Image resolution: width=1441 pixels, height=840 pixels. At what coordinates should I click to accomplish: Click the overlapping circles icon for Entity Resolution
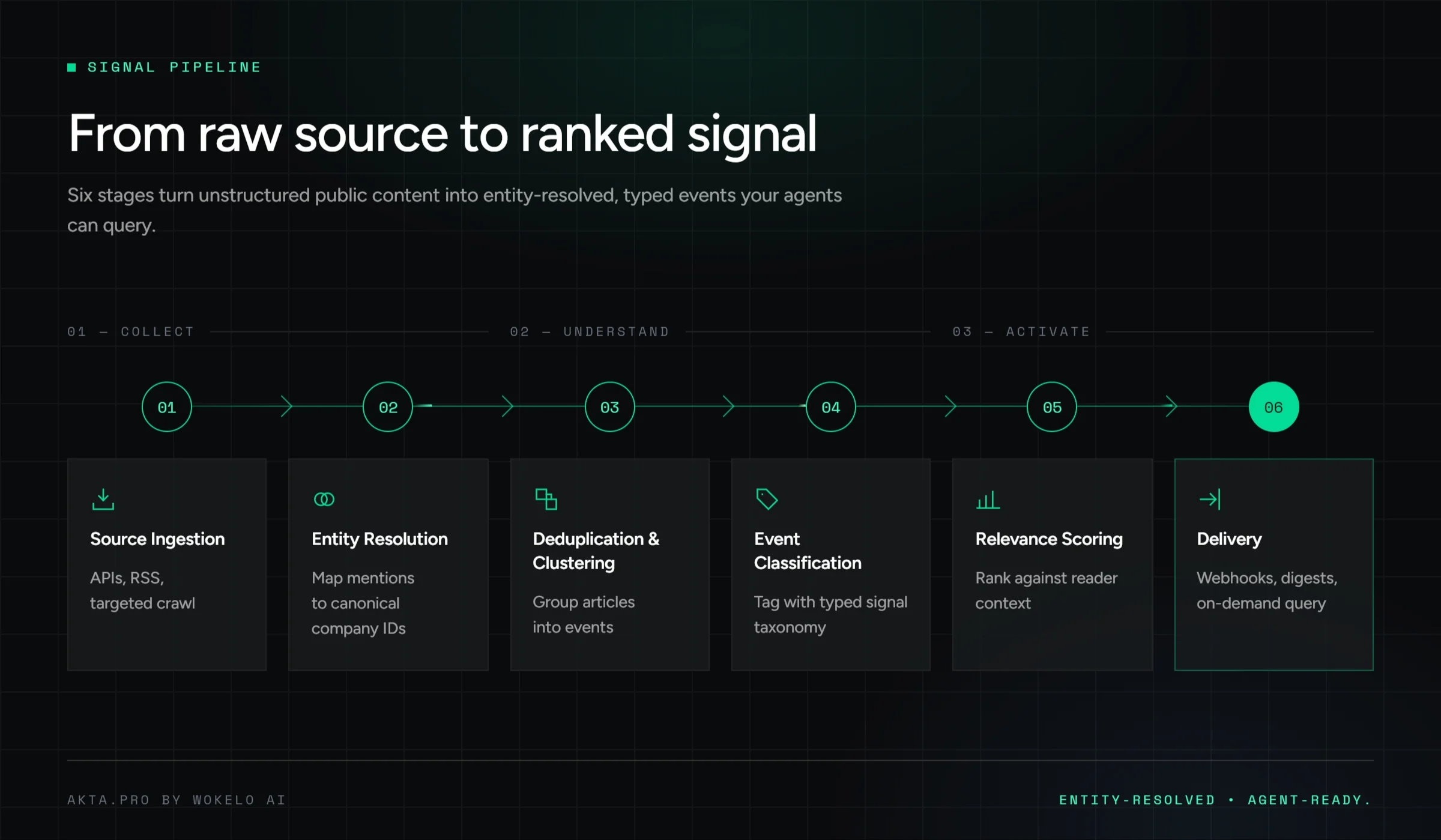pos(324,499)
